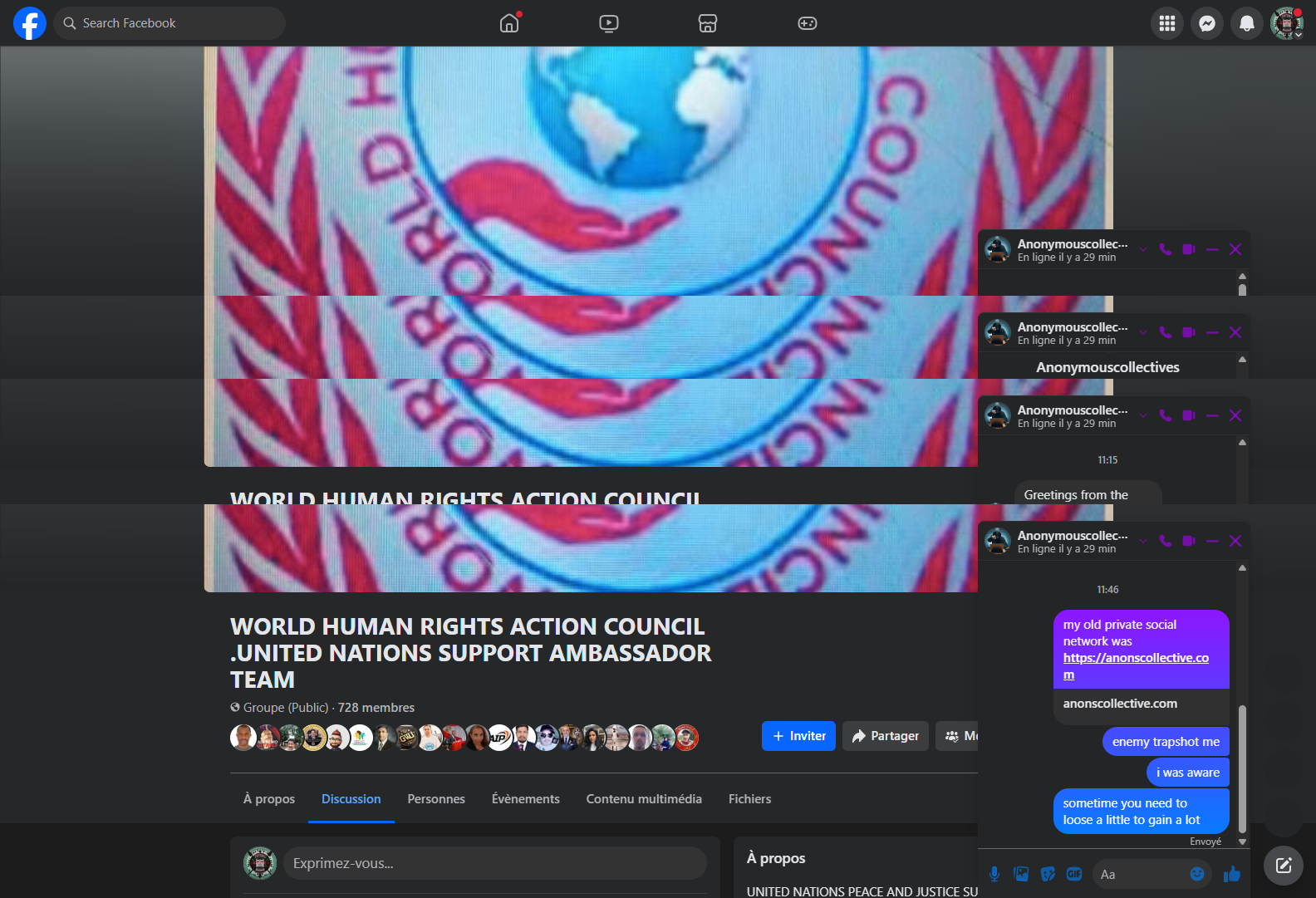Open the Fichiers tab

(x=749, y=799)
